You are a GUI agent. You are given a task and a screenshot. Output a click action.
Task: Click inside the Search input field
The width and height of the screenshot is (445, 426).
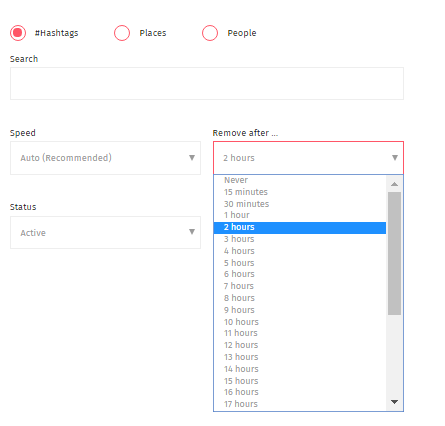207,83
